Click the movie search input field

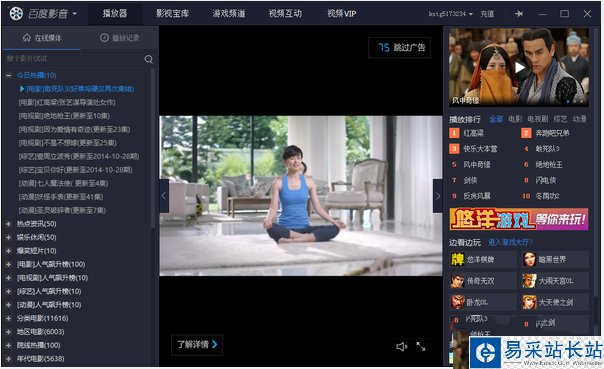tap(73, 59)
